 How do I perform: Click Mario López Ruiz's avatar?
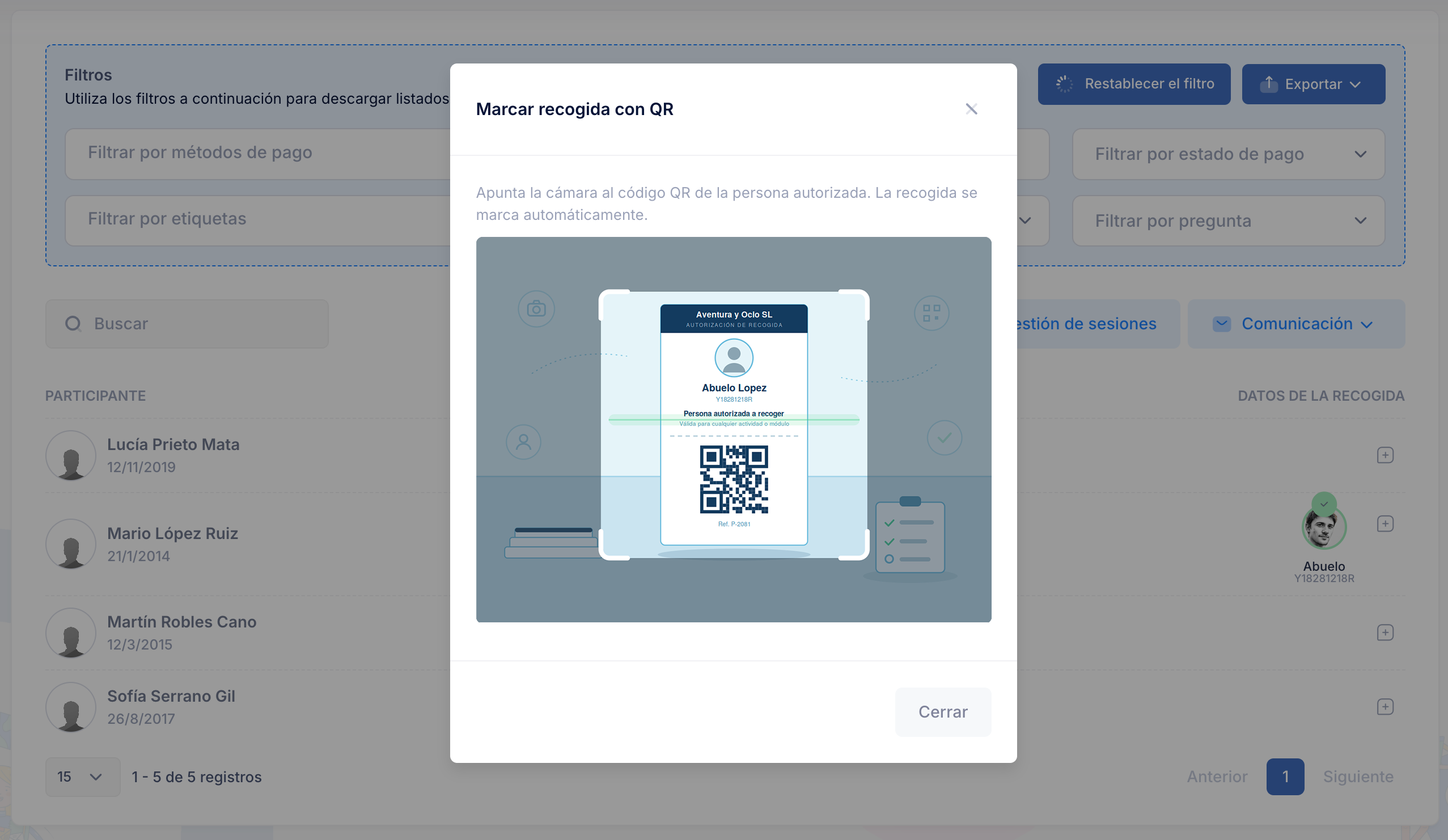71,544
